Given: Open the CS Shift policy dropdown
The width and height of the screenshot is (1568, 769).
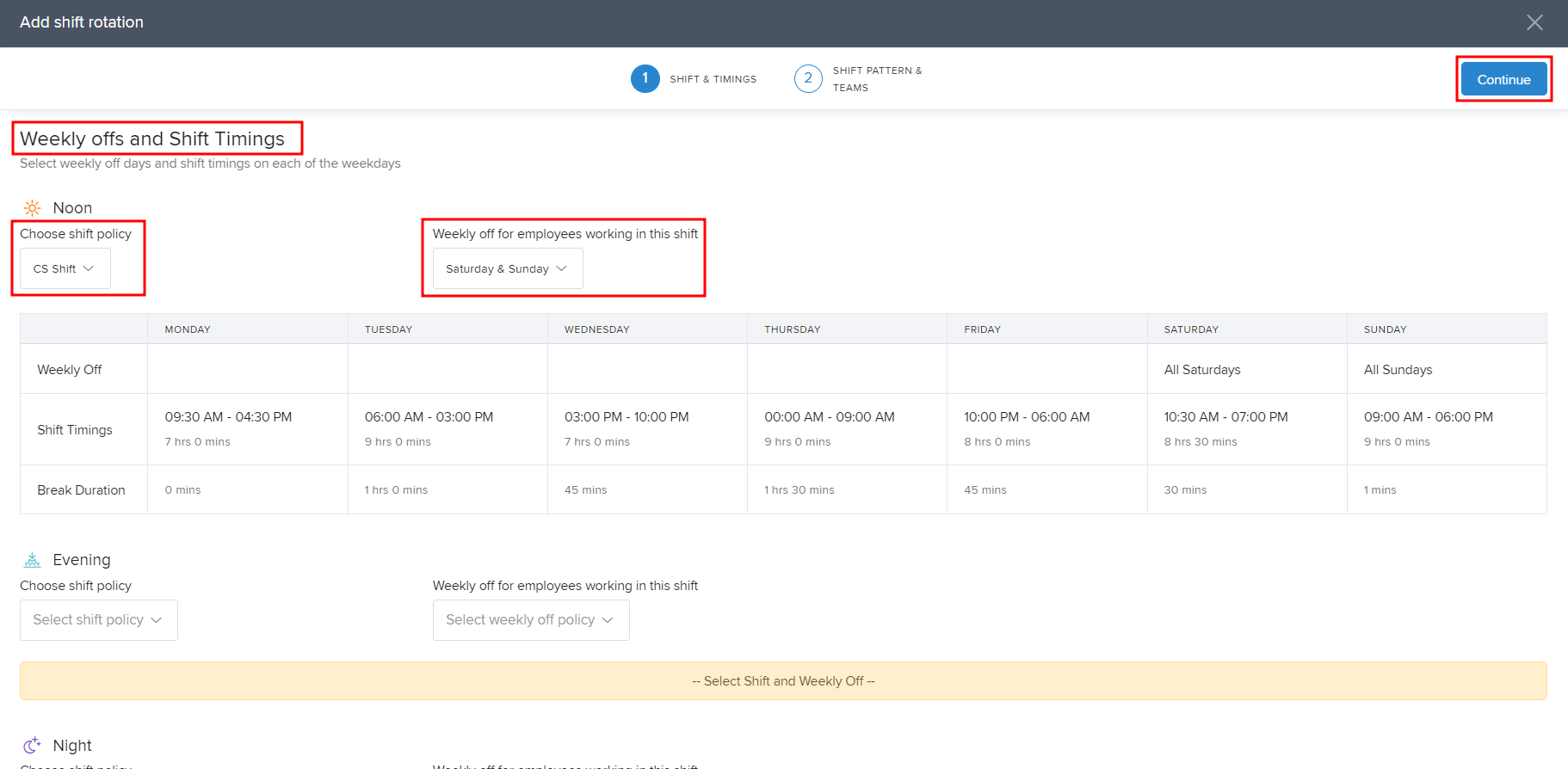Looking at the screenshot, I should click(x=65, y=268).
